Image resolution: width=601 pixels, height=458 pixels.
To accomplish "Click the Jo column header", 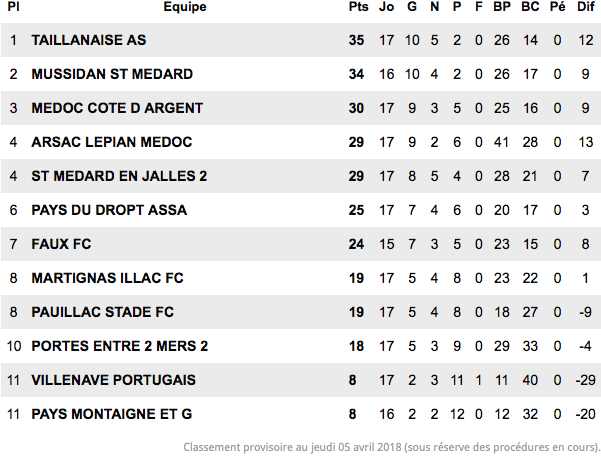I will click(386, 7).
